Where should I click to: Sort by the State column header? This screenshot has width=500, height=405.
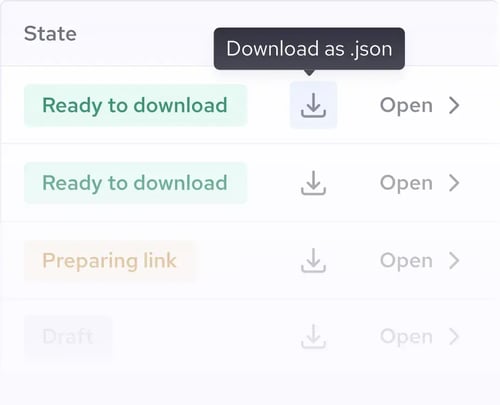click(x=50, y=34)
